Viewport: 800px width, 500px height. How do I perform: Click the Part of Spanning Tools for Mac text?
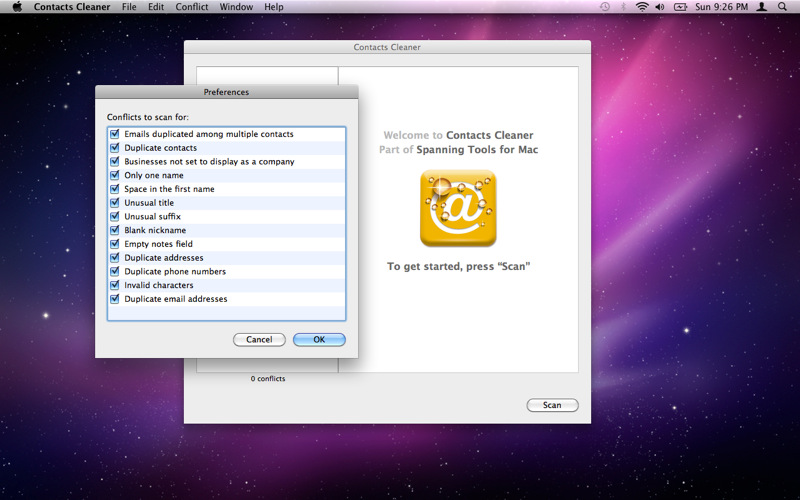[x=458, y=149]
